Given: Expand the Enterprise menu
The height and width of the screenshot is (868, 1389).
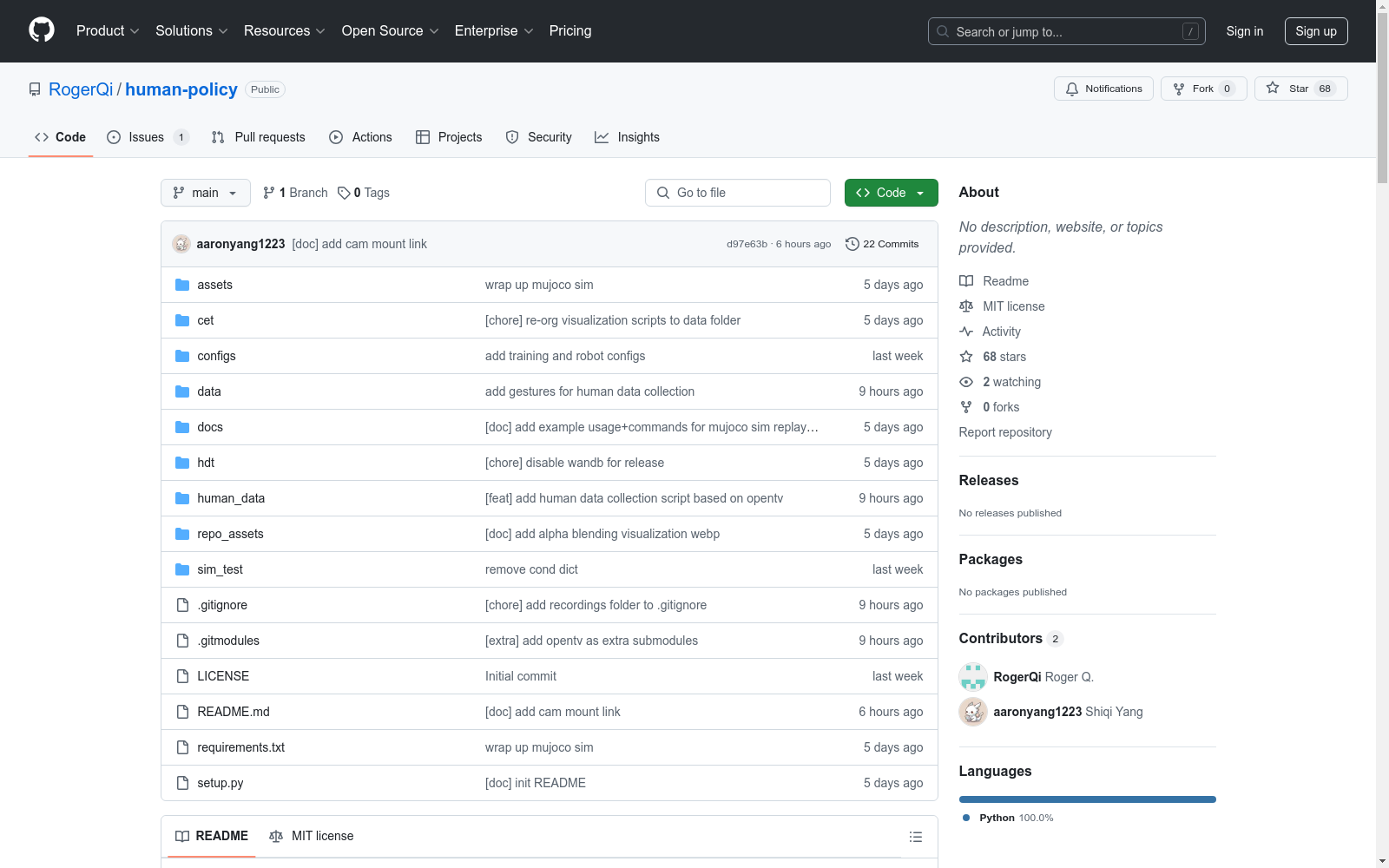Looking at the screenshot, I should (494, 30).
